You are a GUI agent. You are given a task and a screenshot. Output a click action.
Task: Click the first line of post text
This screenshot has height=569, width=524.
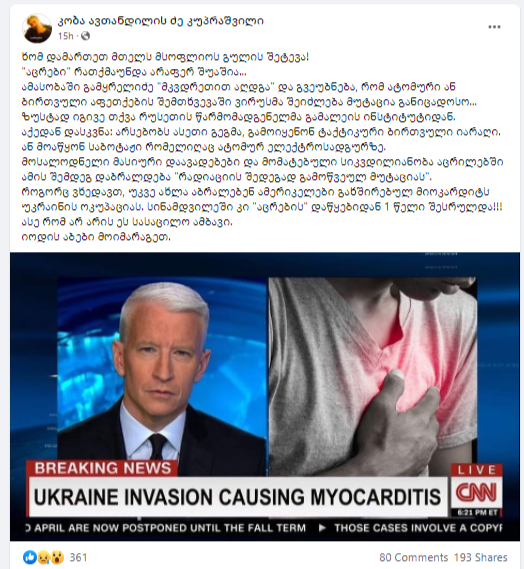tap(165, 57)
